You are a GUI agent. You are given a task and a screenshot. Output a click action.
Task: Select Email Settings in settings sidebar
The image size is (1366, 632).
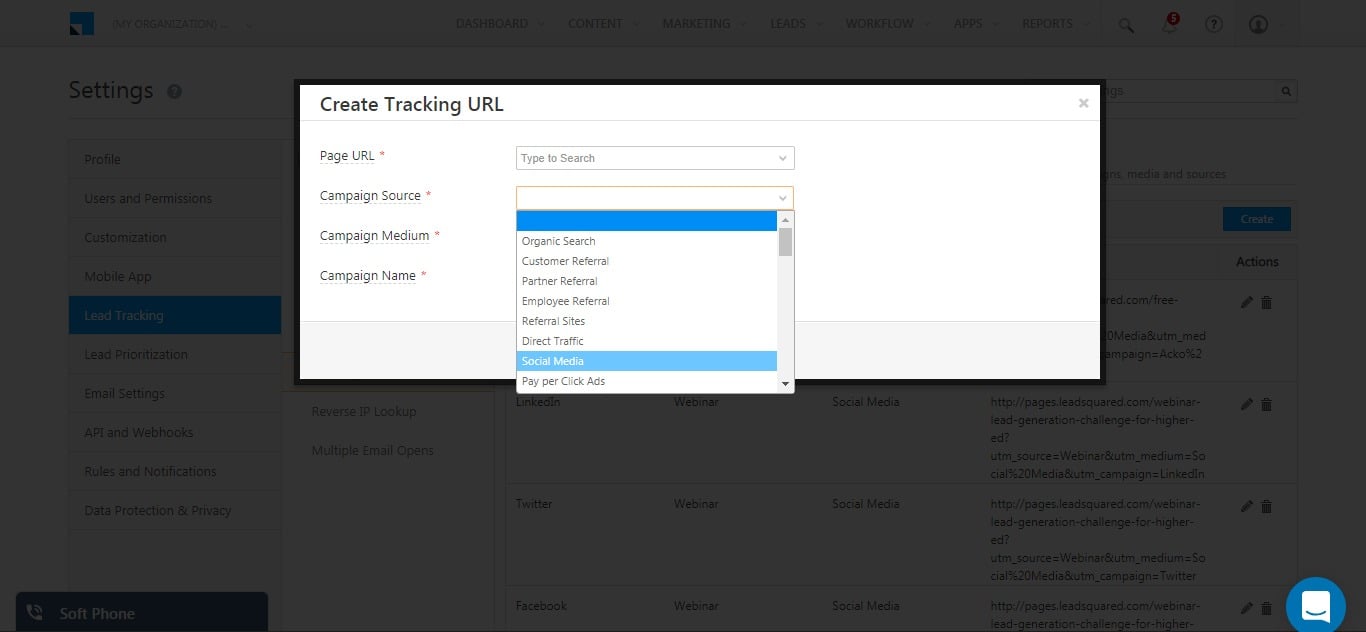point(125,393)
